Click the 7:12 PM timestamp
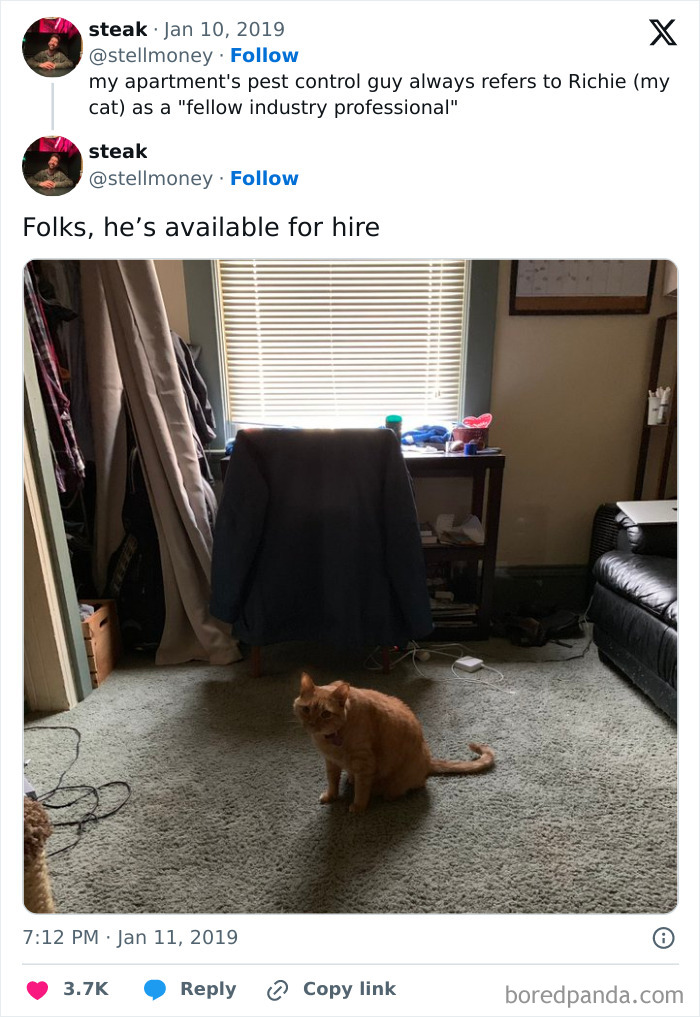 coord(52,938)
